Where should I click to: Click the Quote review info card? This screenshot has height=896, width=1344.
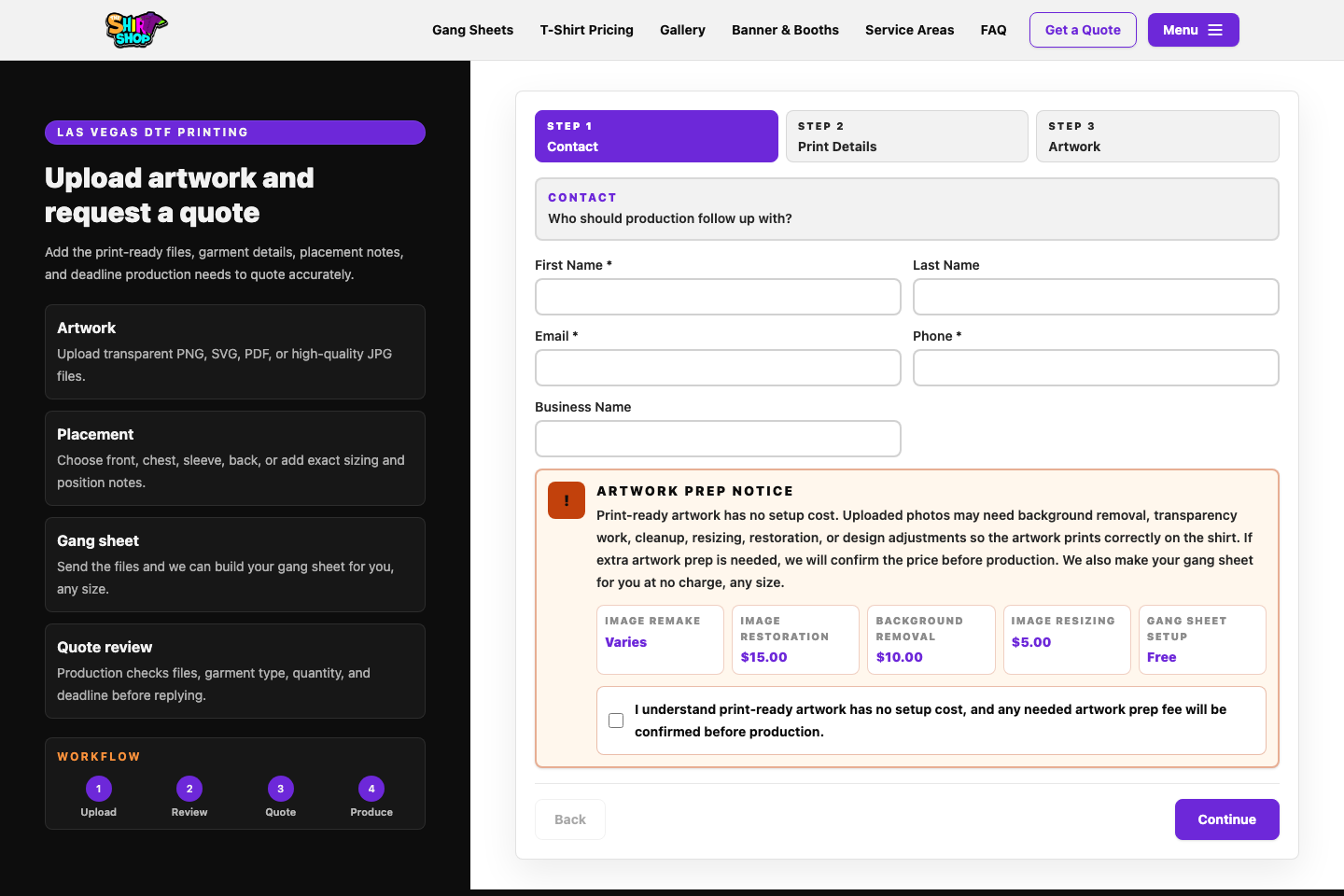tap(235, 671)
